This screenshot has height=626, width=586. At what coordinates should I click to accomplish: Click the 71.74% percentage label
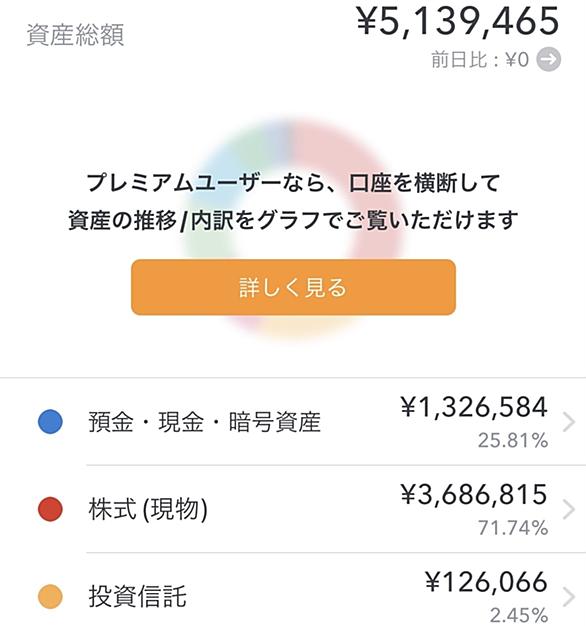click(513, 528)
